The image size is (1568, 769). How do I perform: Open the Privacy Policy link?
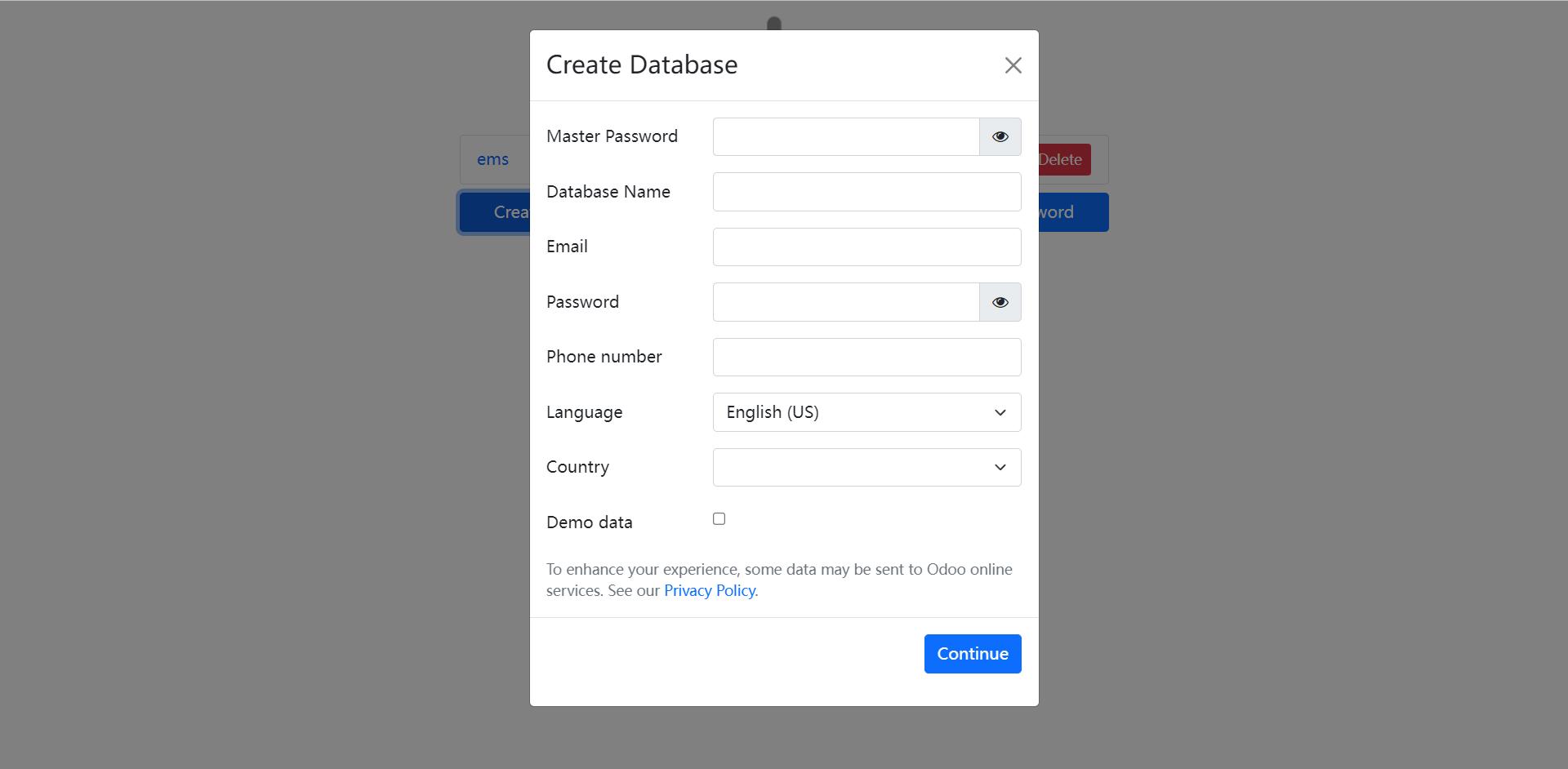709,591
